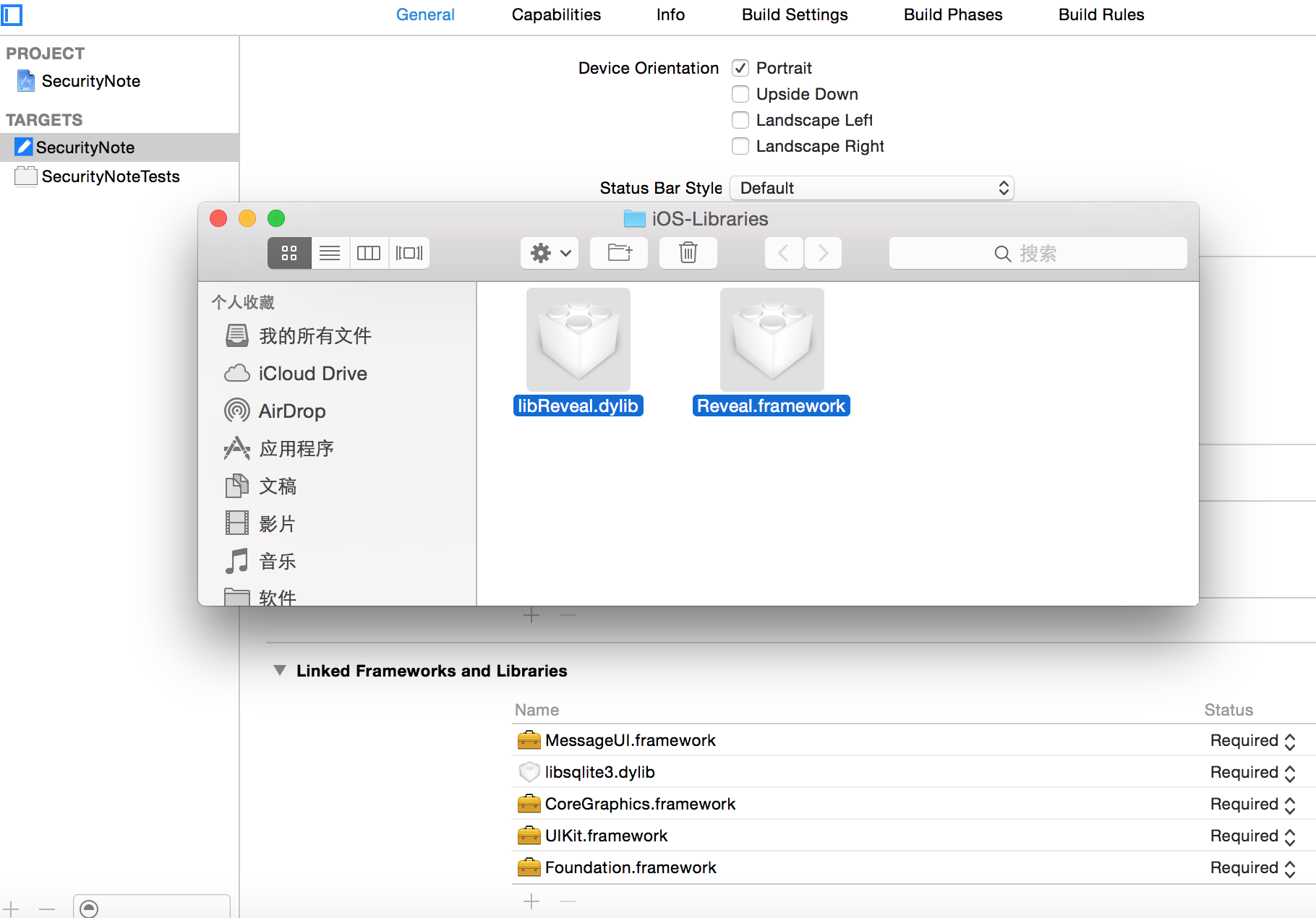Change libsqlite3.dylib Required status
1316x918 pixels.
(x=1253, y=773)
